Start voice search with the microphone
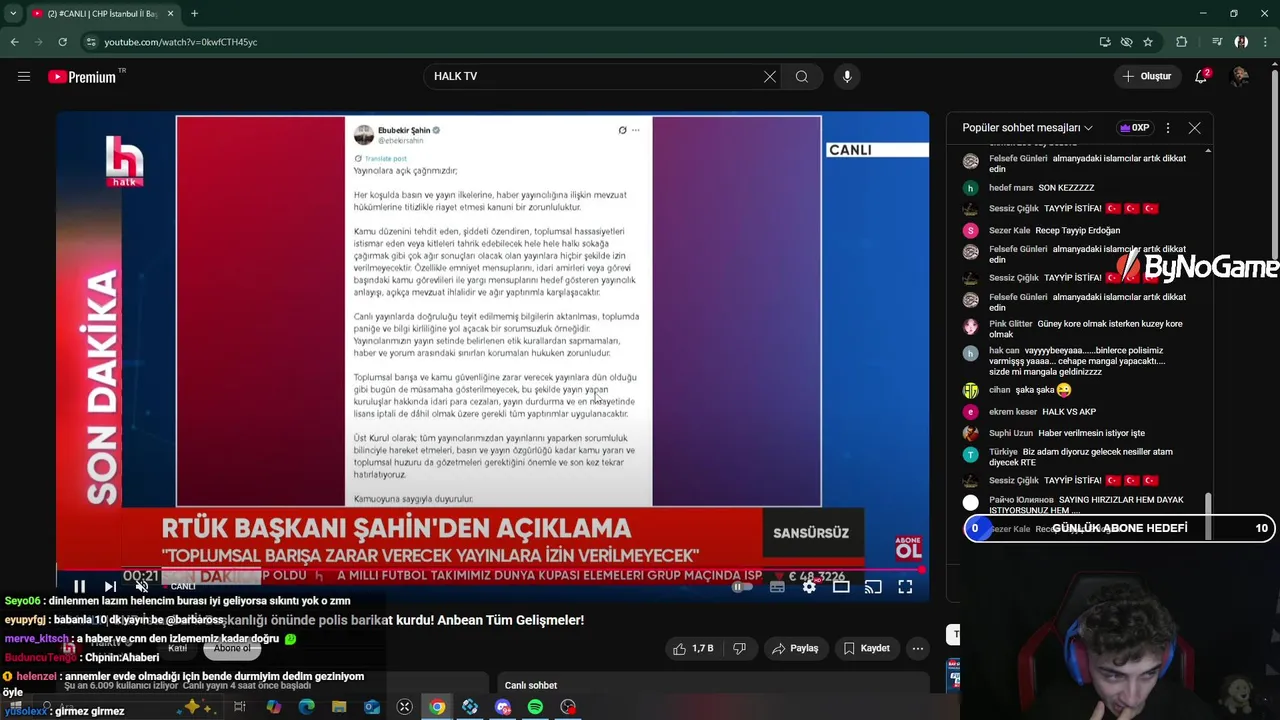This screenshot has width=1280, height=720. [847, 76]
